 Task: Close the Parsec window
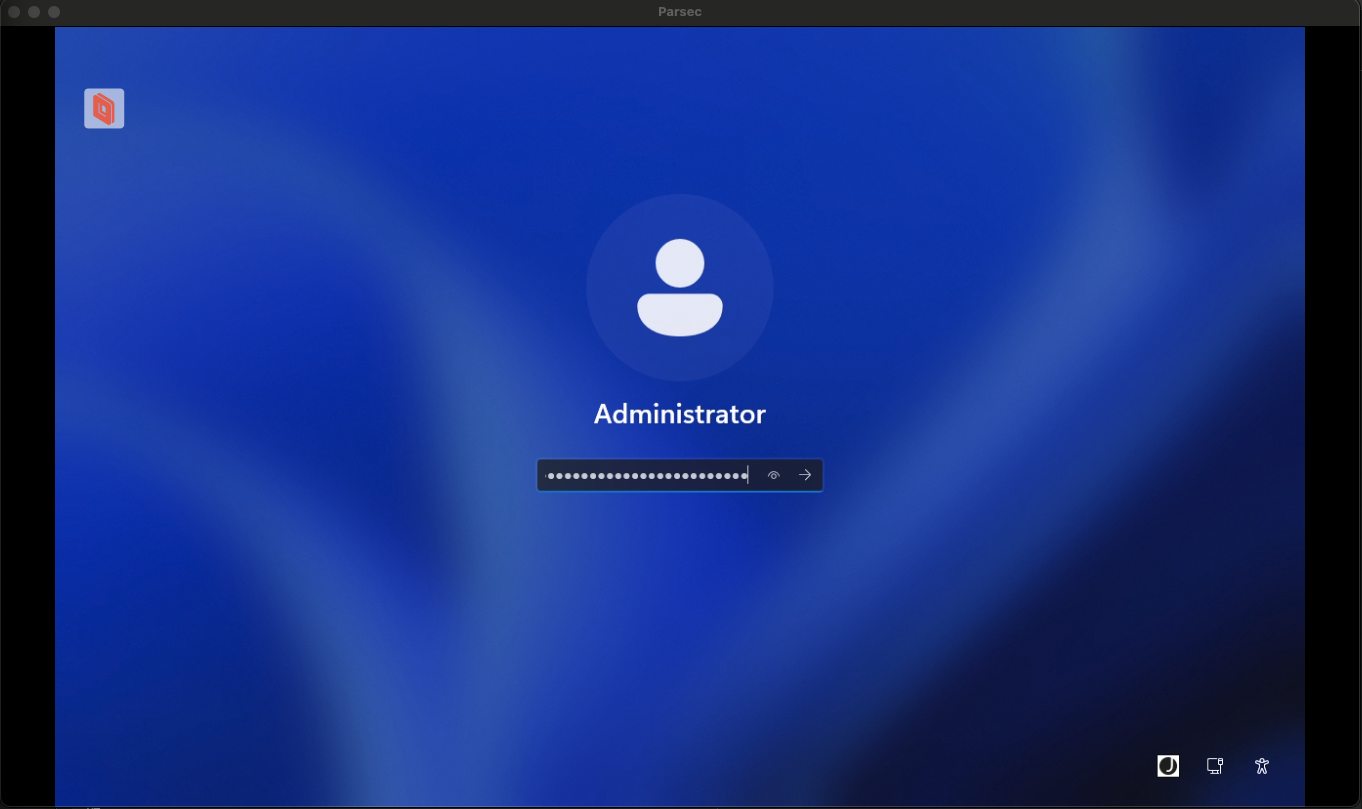tap(14, 12)
